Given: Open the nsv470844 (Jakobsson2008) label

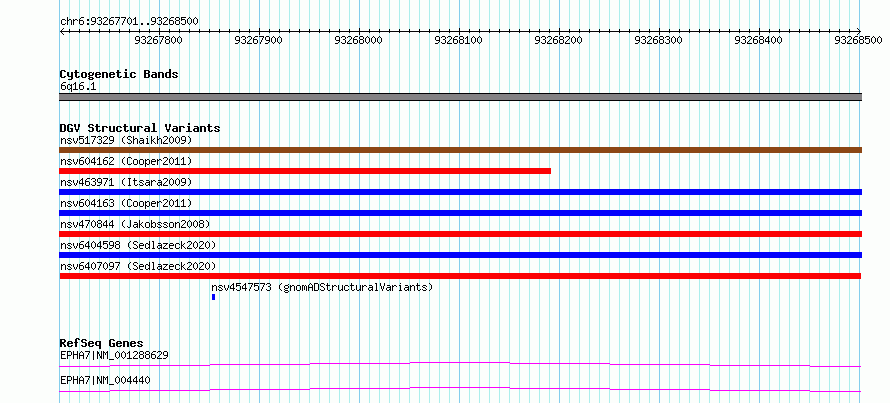Looking at the screenshot, I should (x=135, y=224).
